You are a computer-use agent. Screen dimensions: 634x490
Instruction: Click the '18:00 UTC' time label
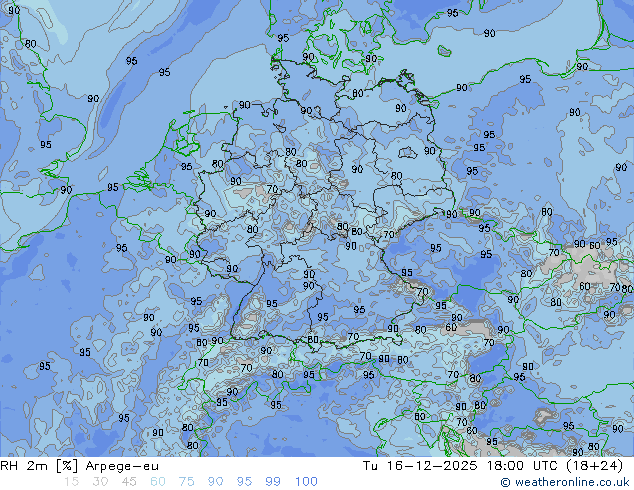(524, 466)
